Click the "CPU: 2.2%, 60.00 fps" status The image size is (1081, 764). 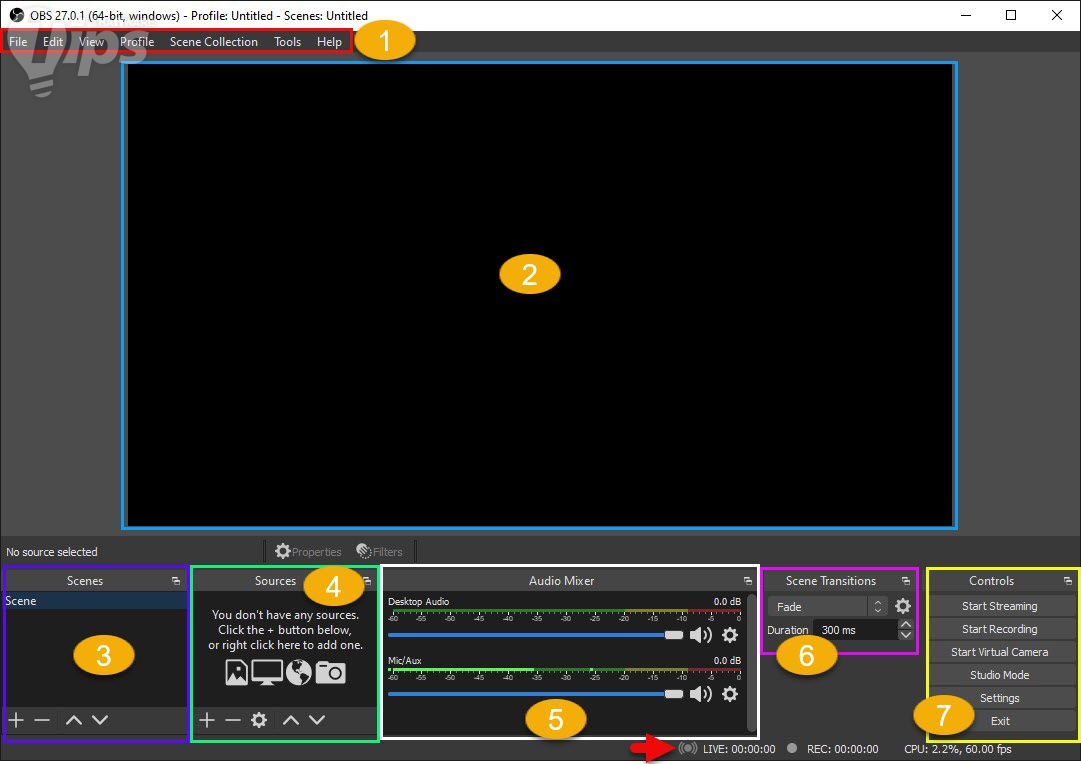click(958, 749)
